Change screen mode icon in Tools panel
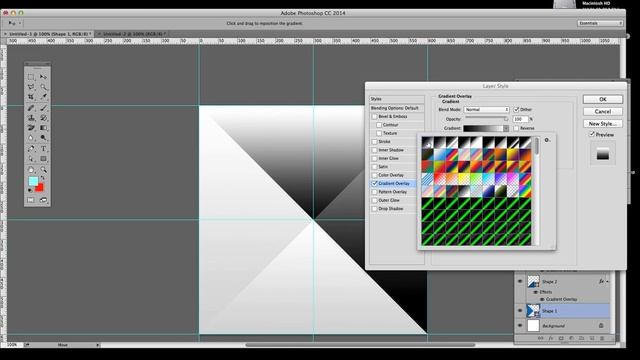 coord(43,200)
